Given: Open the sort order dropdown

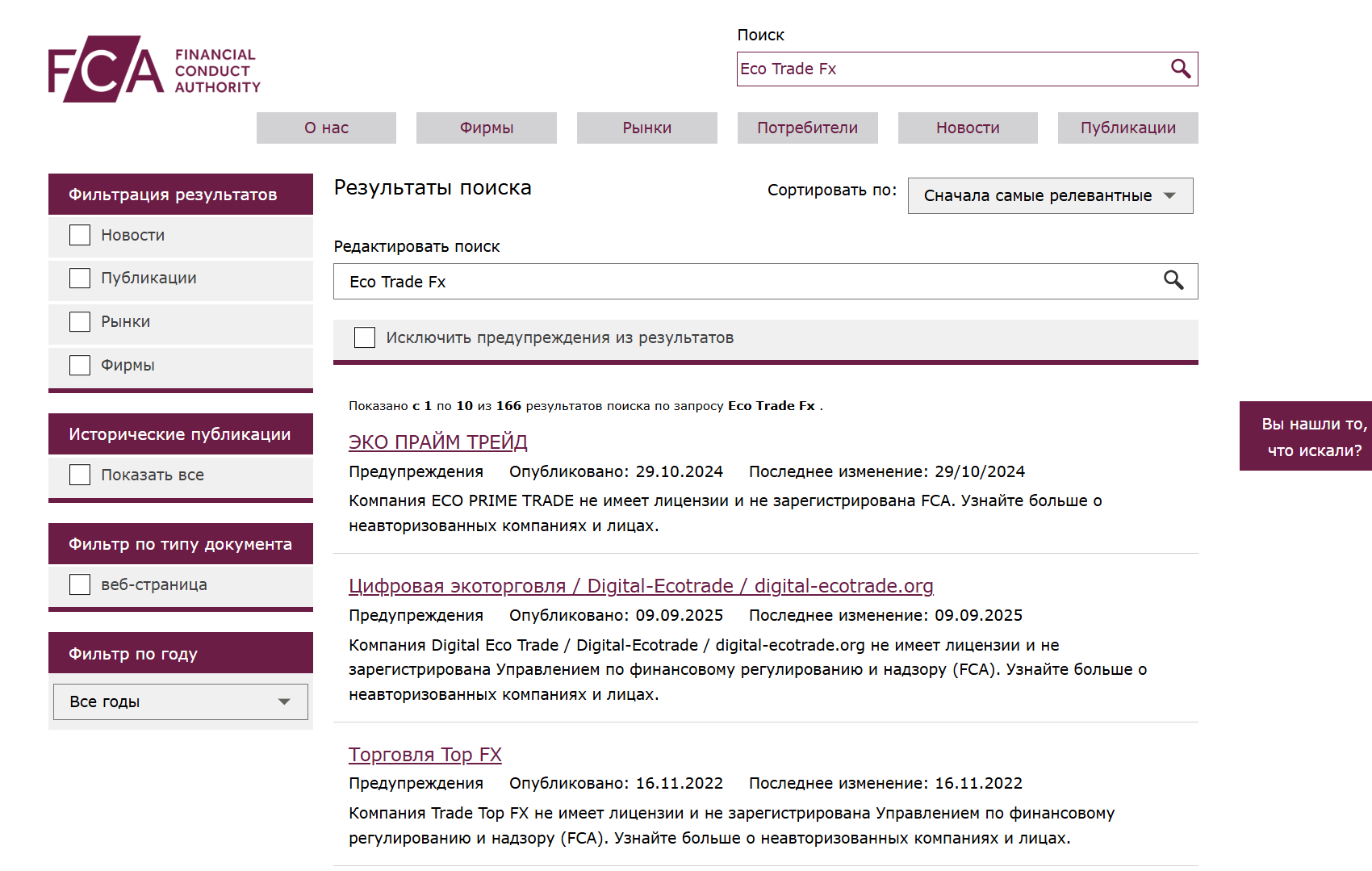Looking at the screenshot, I should (1049, 196).
